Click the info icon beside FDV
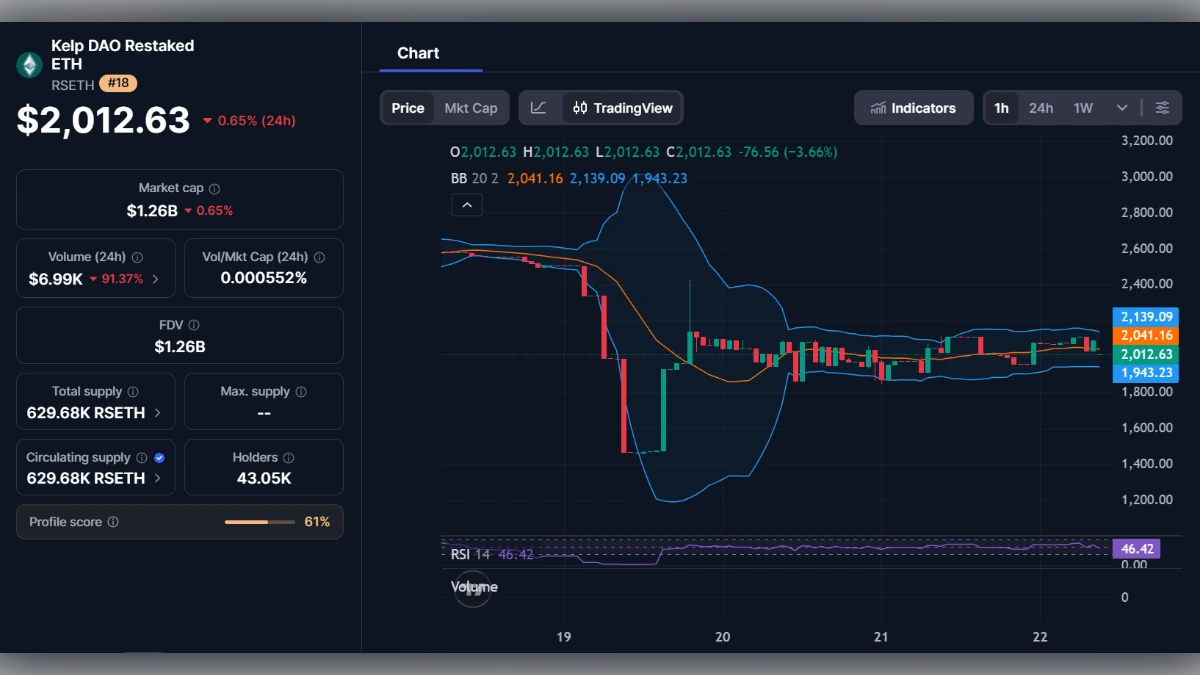1200x675 pixels. click(194, 324)
